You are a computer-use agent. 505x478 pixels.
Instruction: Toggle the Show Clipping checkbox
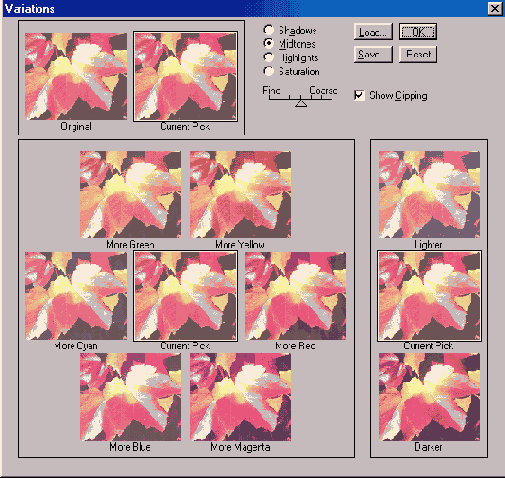[359, 95]
